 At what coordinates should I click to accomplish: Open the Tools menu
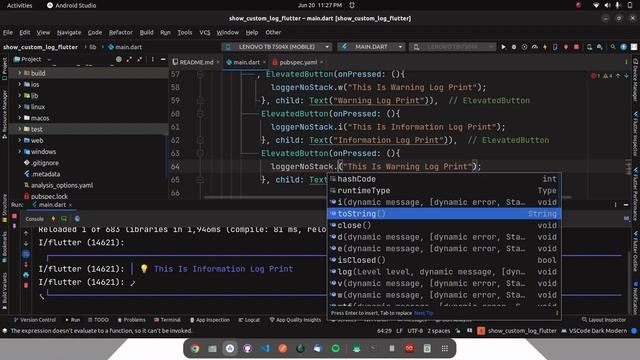pyautogui.click(x=185, y=32)
